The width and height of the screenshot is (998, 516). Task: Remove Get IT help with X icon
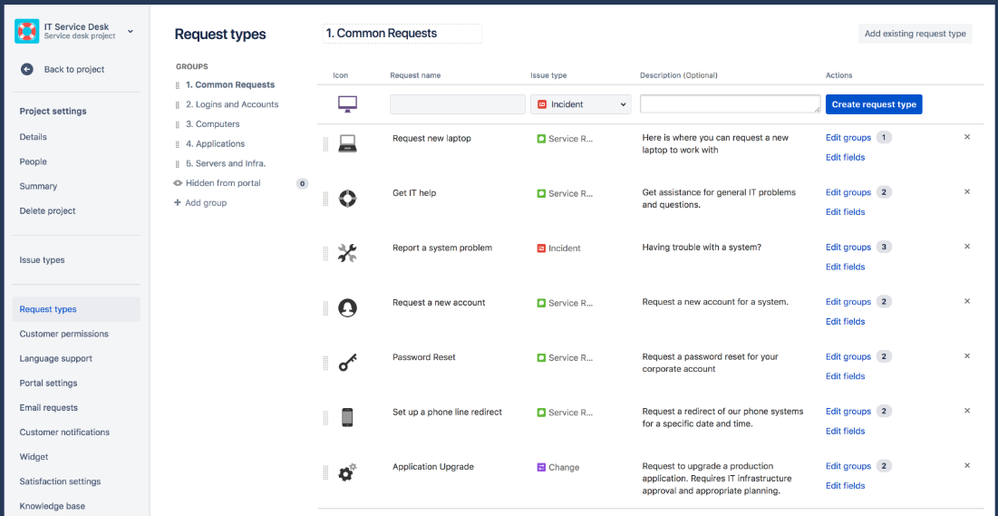967,192
